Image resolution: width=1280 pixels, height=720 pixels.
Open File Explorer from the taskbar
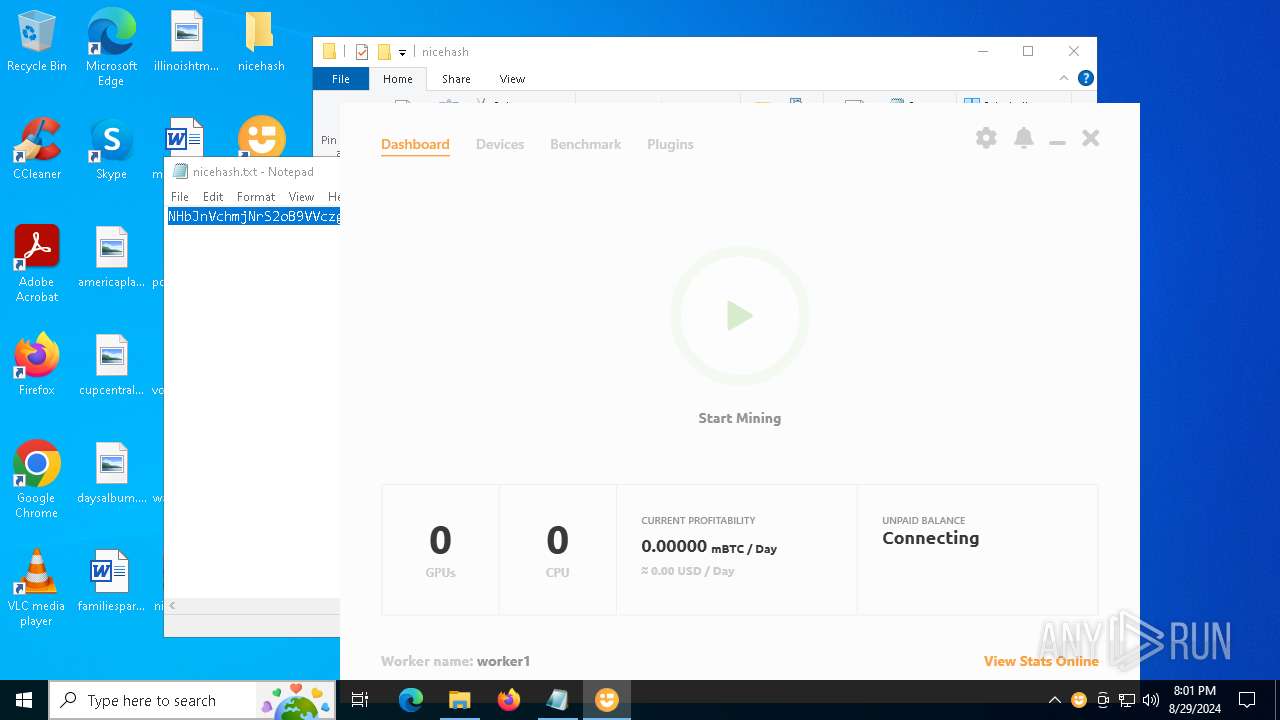(460, 700)
